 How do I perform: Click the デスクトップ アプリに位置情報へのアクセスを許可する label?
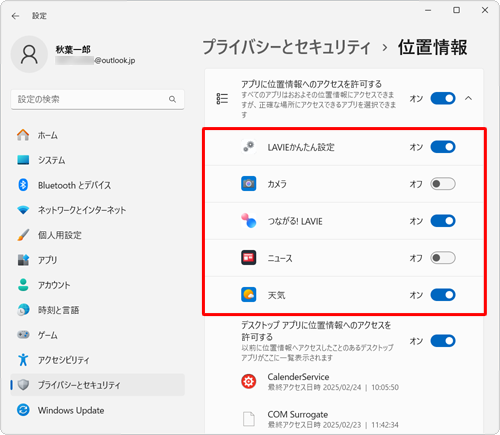pos(316,331)
